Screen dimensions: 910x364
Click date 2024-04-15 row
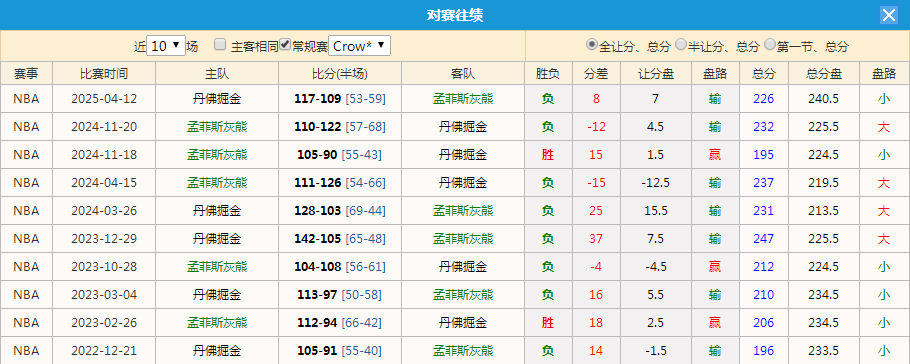[x=104, y=182]
